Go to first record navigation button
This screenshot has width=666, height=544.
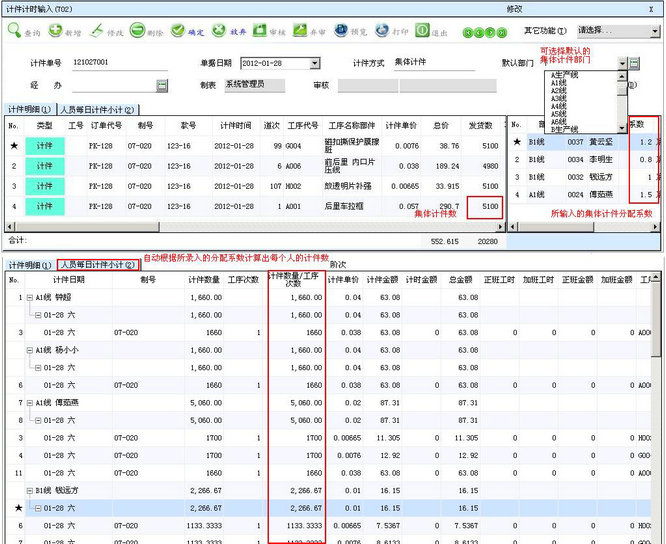468,32
